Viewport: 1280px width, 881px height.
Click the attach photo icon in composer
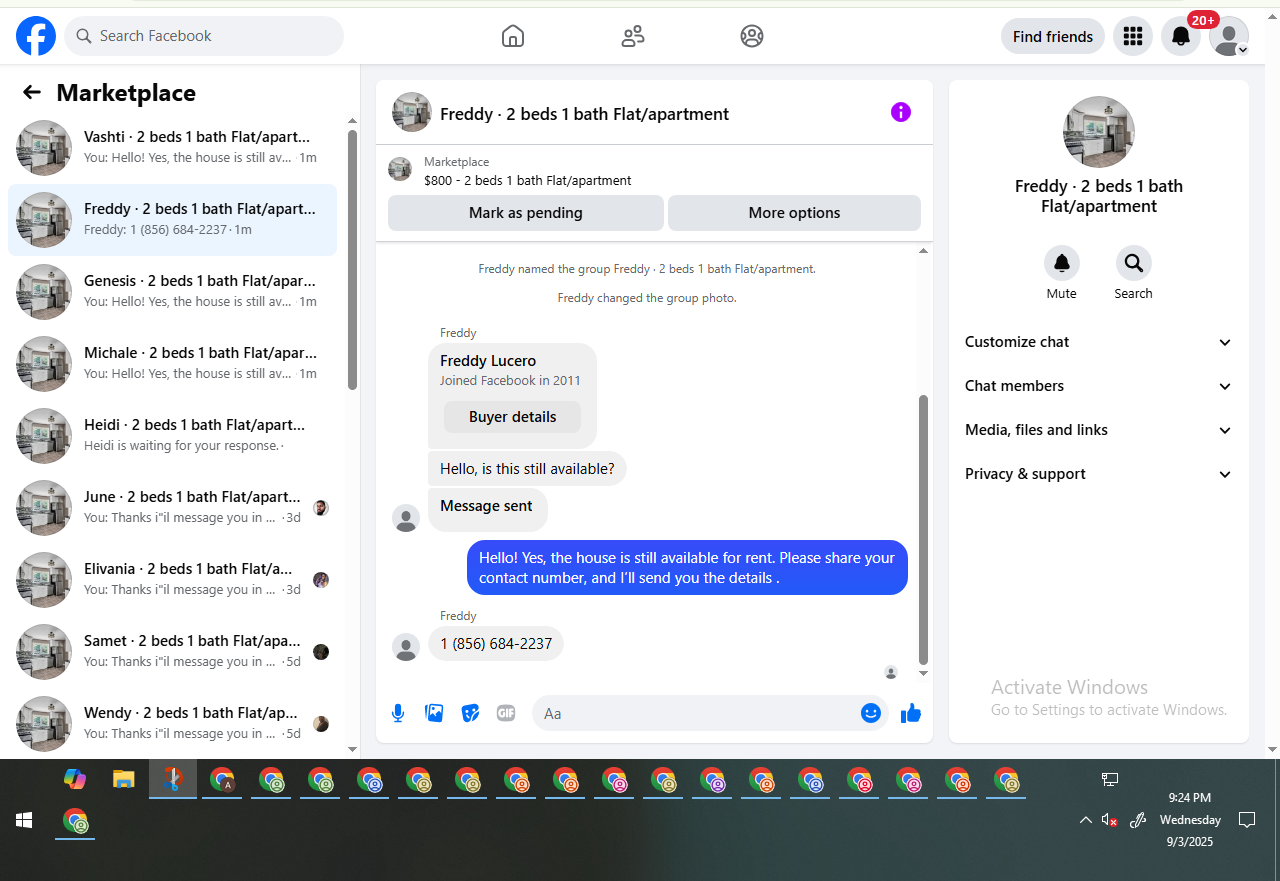[x=434, y=713]
